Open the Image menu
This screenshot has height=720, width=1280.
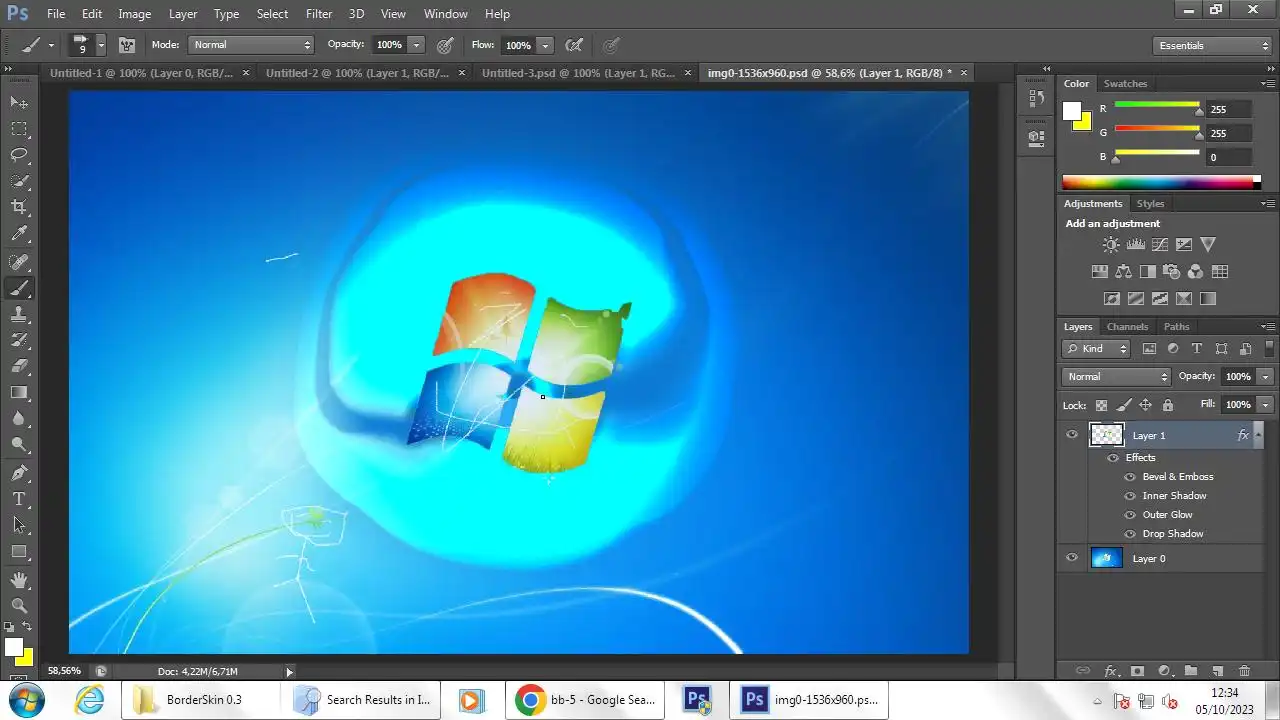click(135, 14)
